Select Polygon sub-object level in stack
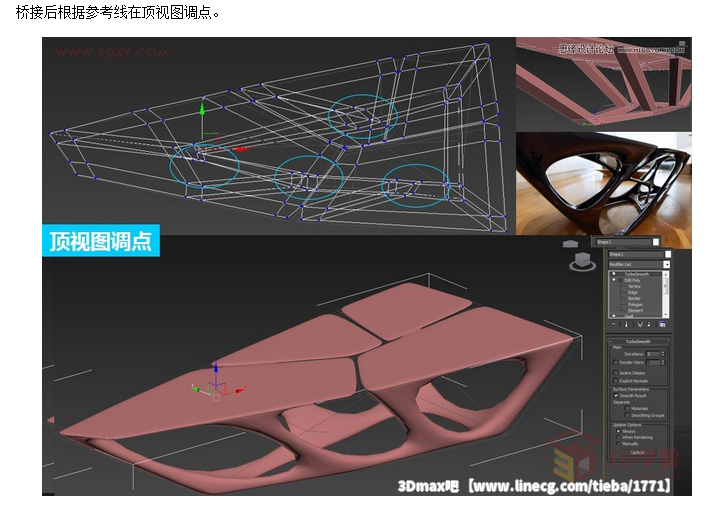This screenshot has width=710, height=505. click(x=635, y=304)
